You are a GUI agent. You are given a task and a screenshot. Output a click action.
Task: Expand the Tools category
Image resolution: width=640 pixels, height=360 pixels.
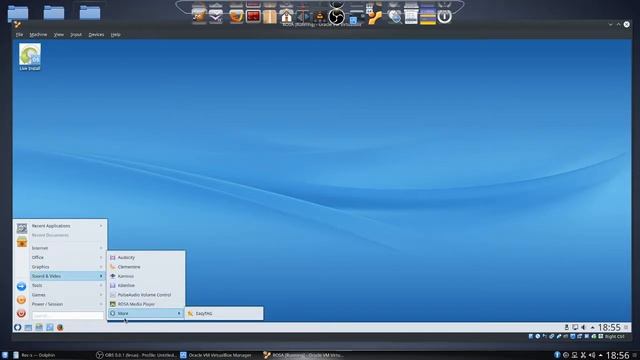tap(67, 285)
